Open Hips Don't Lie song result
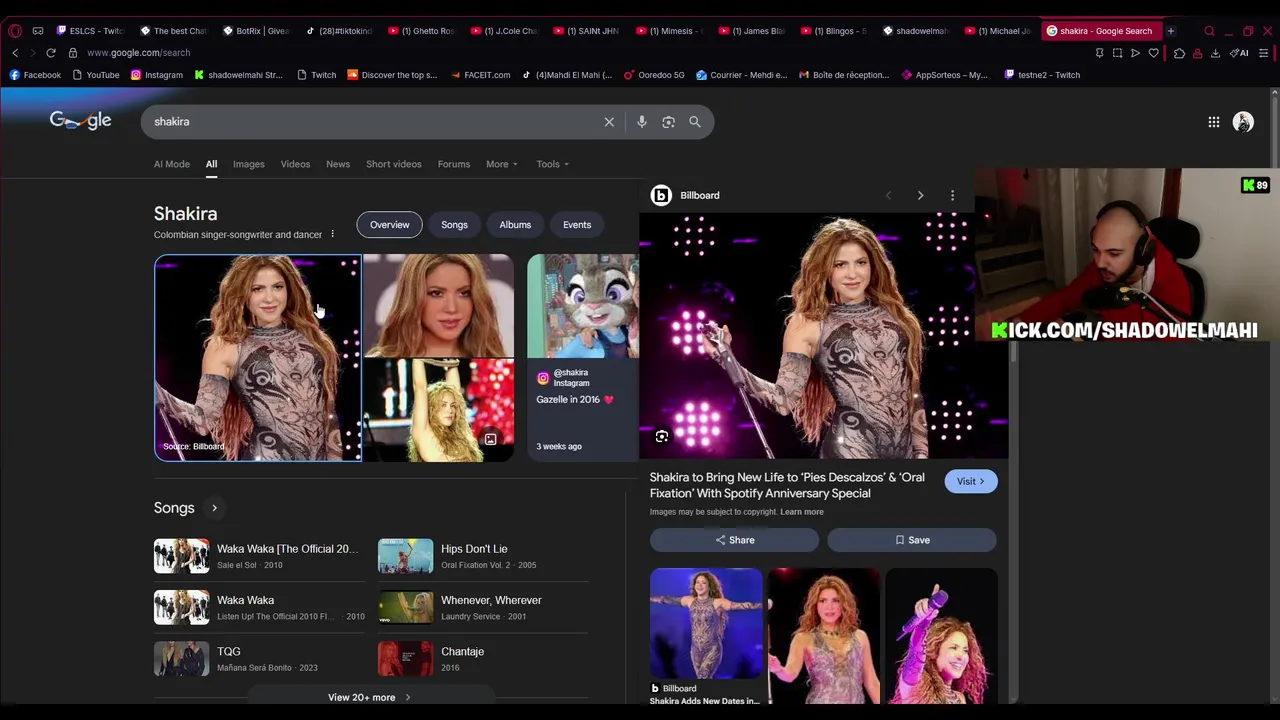 [483, 556]
